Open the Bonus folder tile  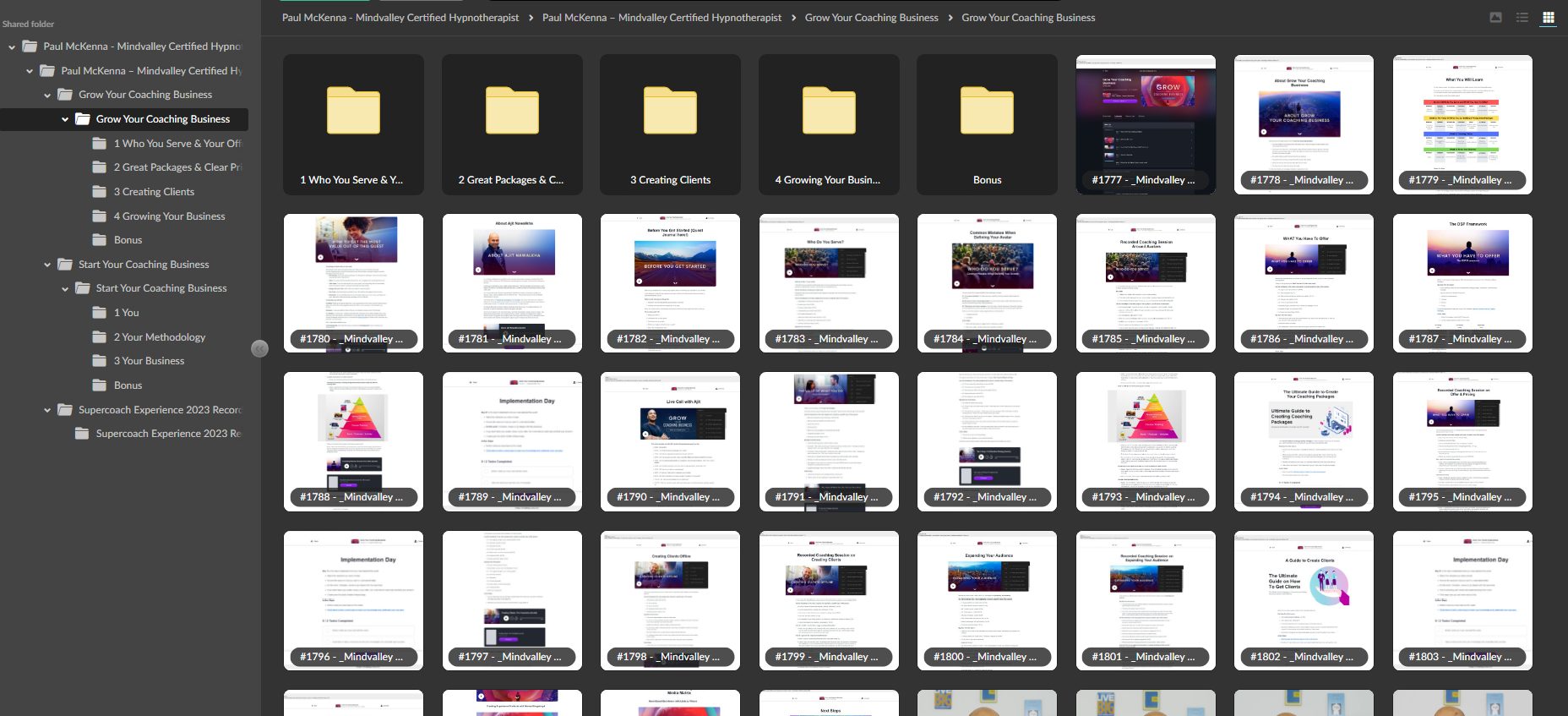click(987, 125)
